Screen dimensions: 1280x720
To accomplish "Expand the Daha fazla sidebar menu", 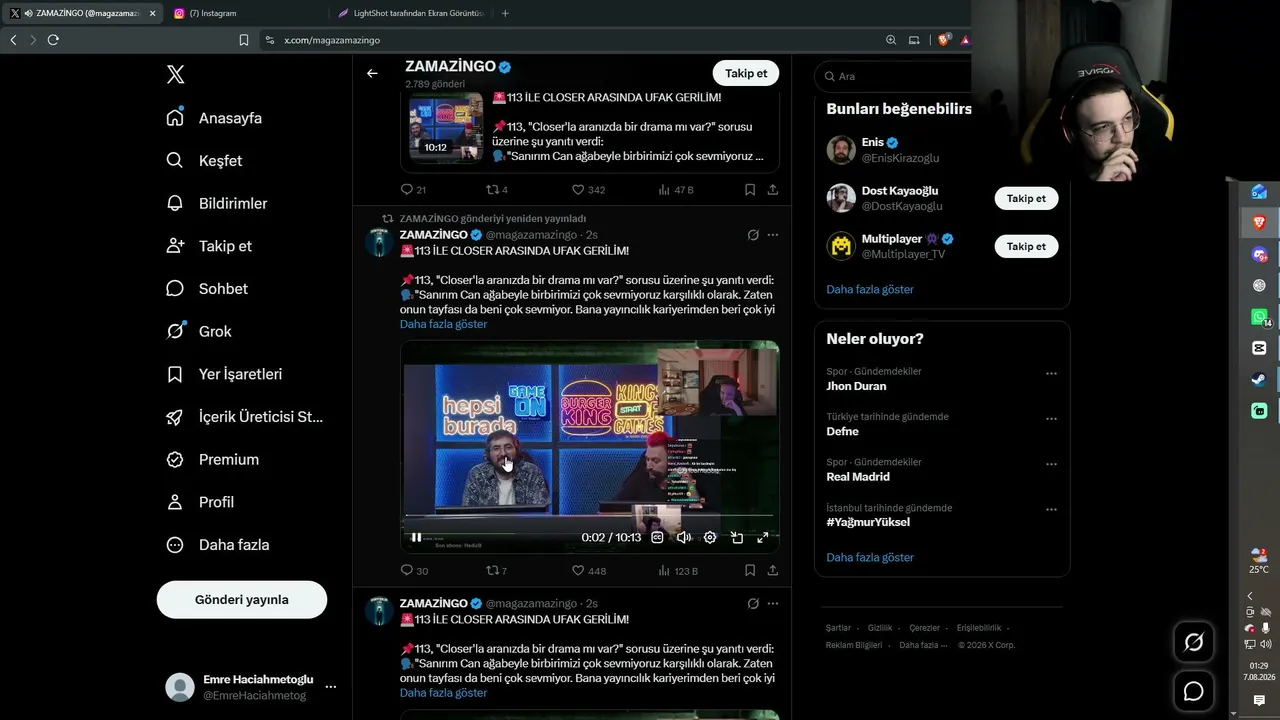I will coord(218,545).
